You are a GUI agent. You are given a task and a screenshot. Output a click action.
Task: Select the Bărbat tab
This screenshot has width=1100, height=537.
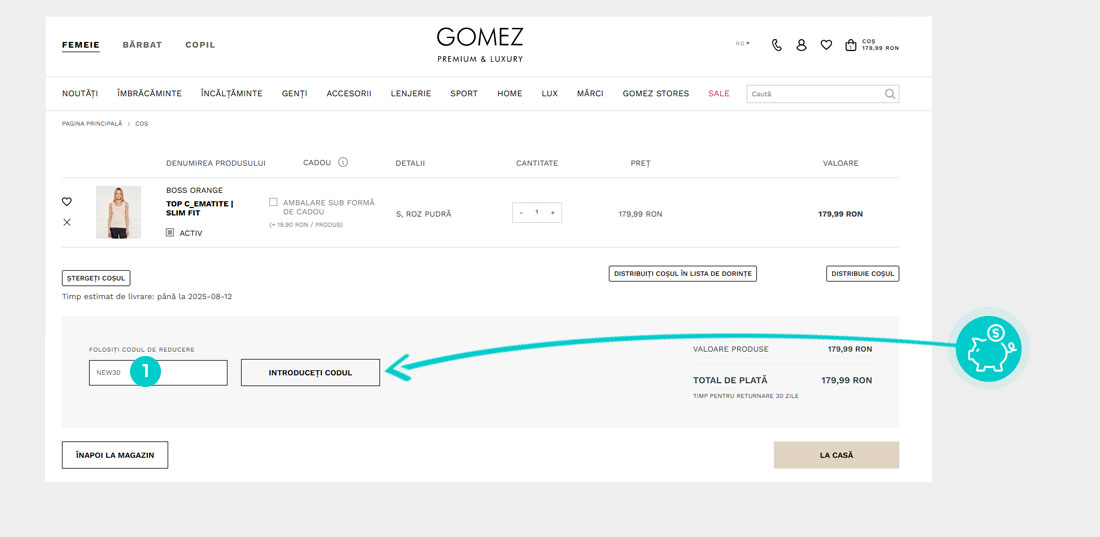coord(142,45)
